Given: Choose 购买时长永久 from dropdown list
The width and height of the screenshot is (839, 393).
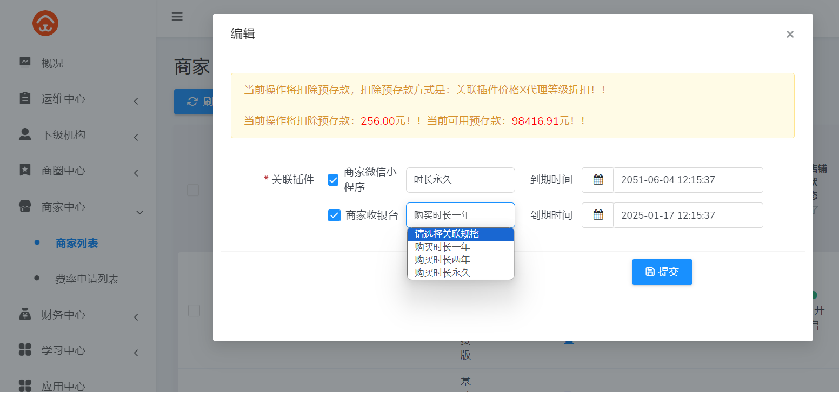Looking at the screenshot, I should pyautogui.click(x=461, y=273).
